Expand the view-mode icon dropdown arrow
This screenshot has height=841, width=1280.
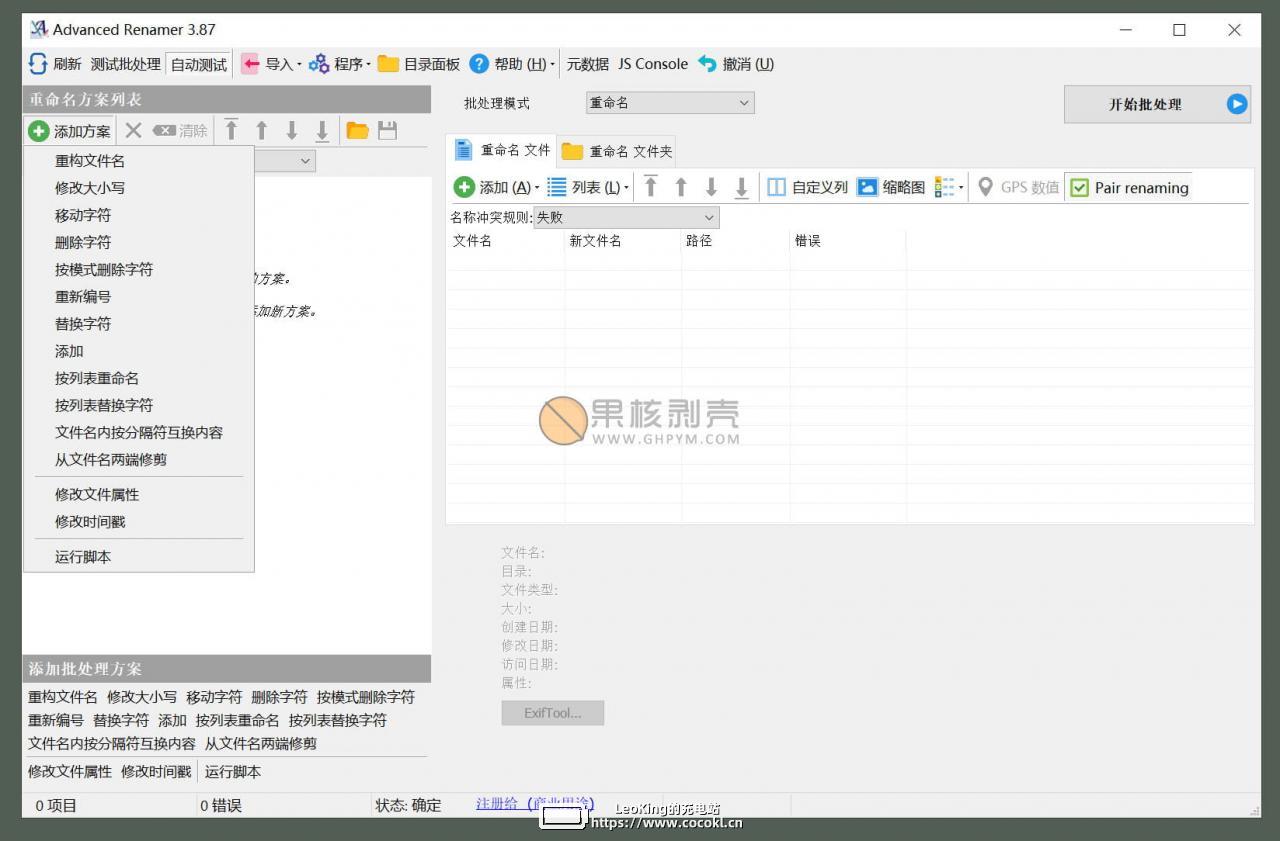[961, 188]
